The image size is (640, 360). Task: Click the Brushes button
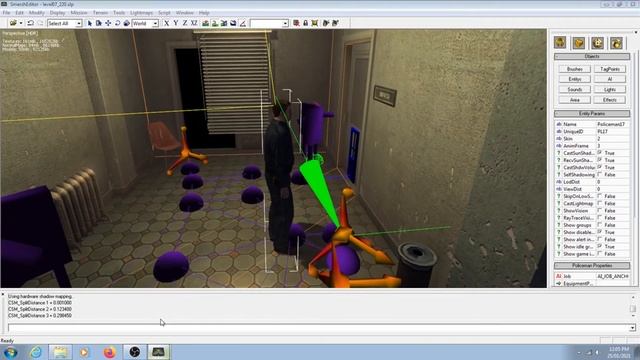pyautogui.click(x=575, y=69)
